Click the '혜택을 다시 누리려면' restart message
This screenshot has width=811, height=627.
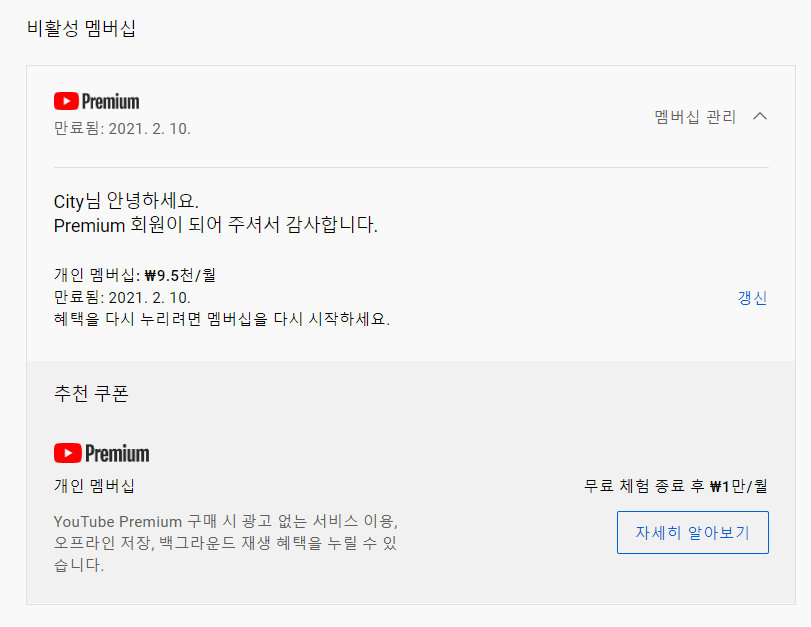pyautogui.click(x=222, y=319)
